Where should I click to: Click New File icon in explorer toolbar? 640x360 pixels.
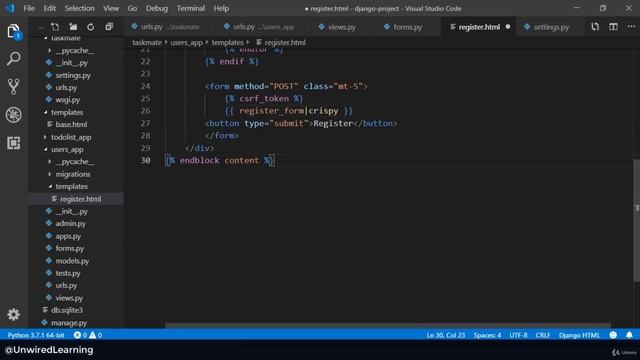coord(55,27)
